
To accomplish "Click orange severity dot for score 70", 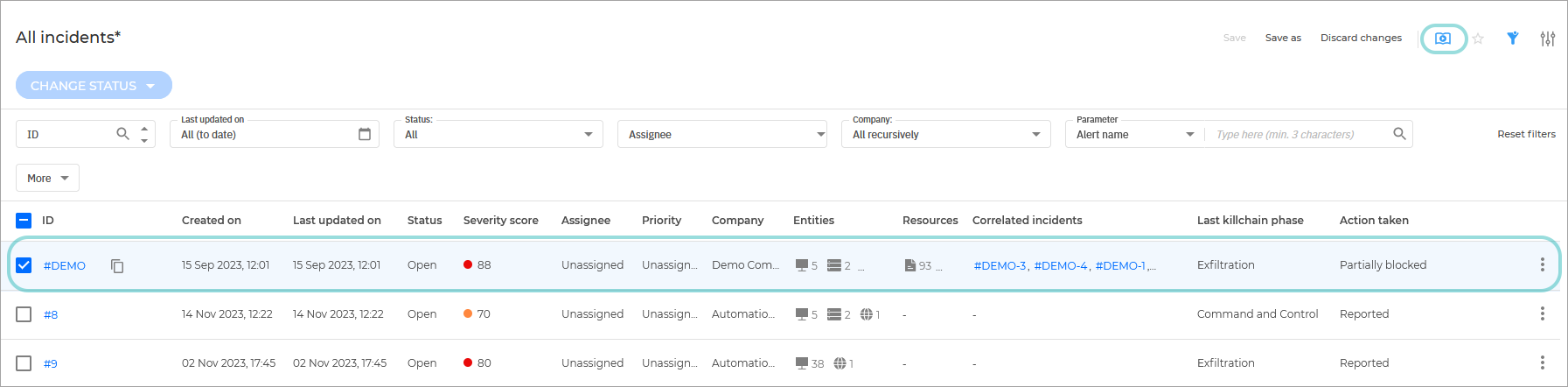I will point(468,313).
